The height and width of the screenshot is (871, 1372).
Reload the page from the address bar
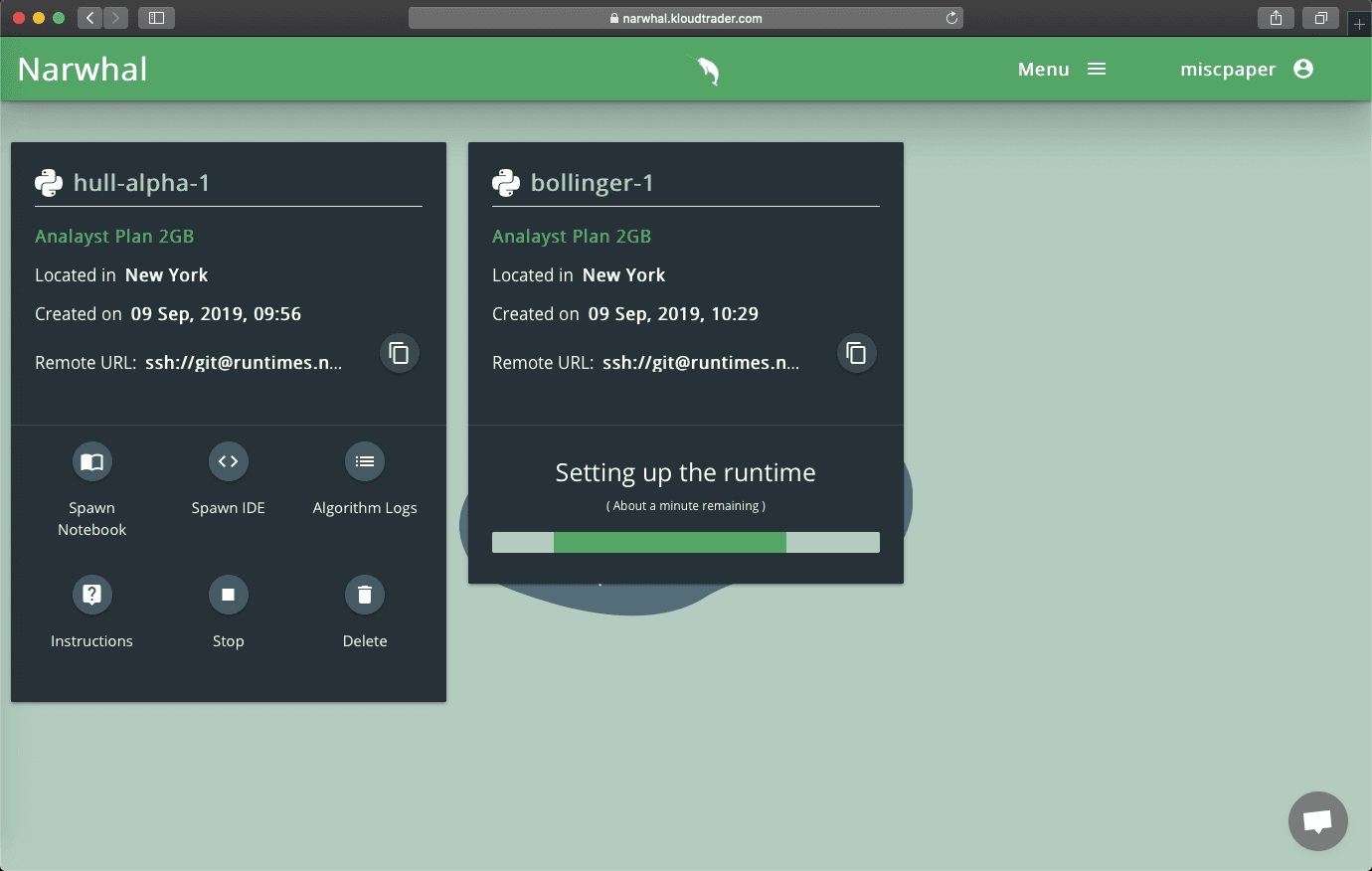pos(951,18)
